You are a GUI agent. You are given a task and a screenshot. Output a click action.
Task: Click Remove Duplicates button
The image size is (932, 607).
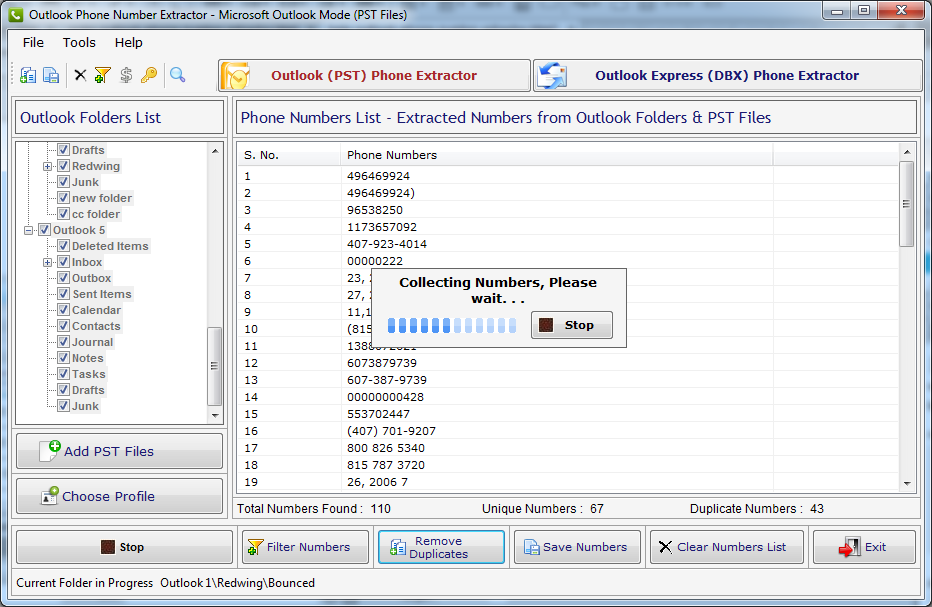[441, 547]
